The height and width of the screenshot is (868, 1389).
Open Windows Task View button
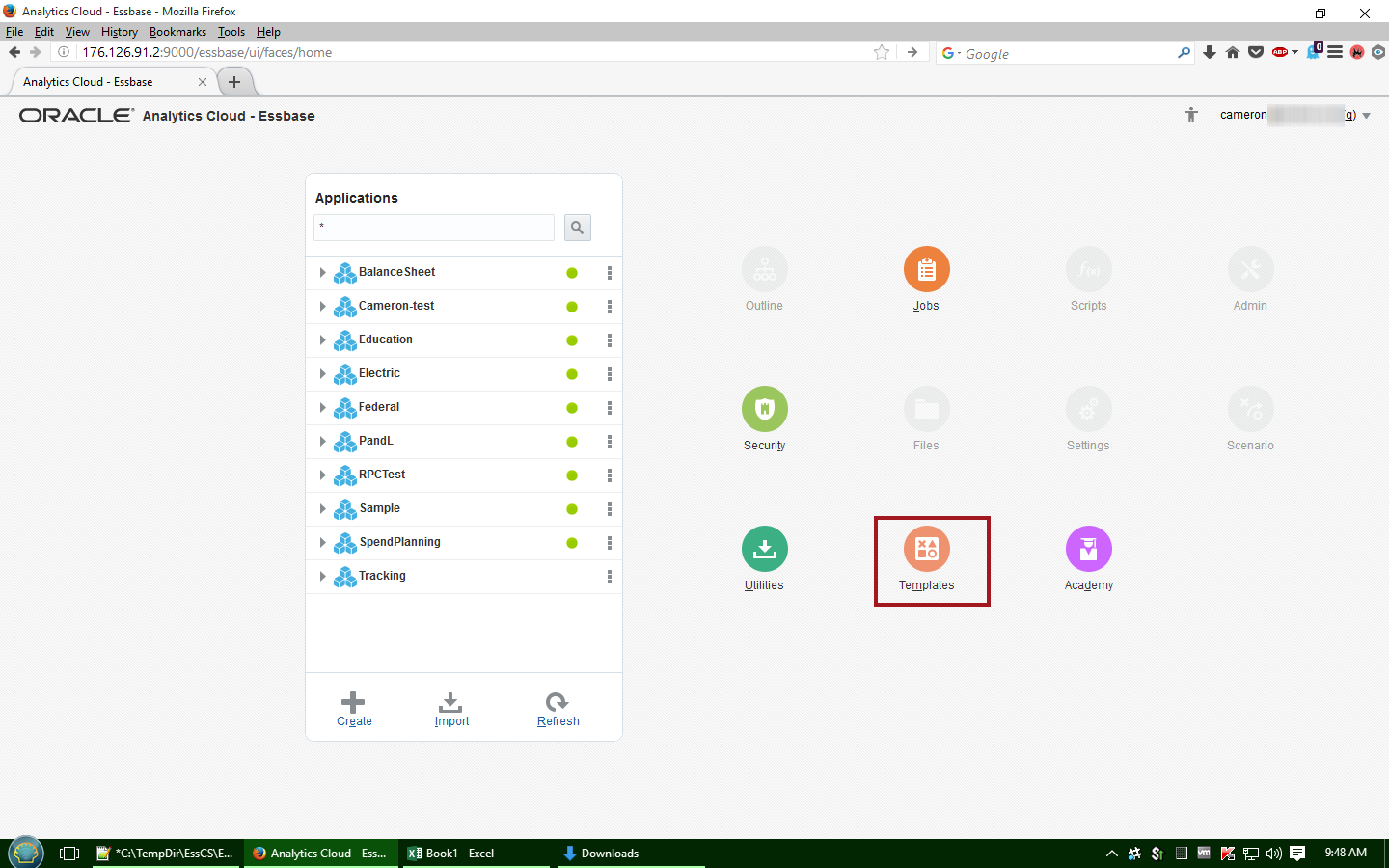pos(69,854)
